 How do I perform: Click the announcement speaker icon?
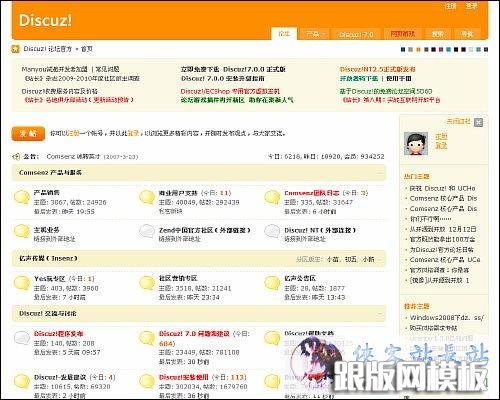(x=16, y=156)
